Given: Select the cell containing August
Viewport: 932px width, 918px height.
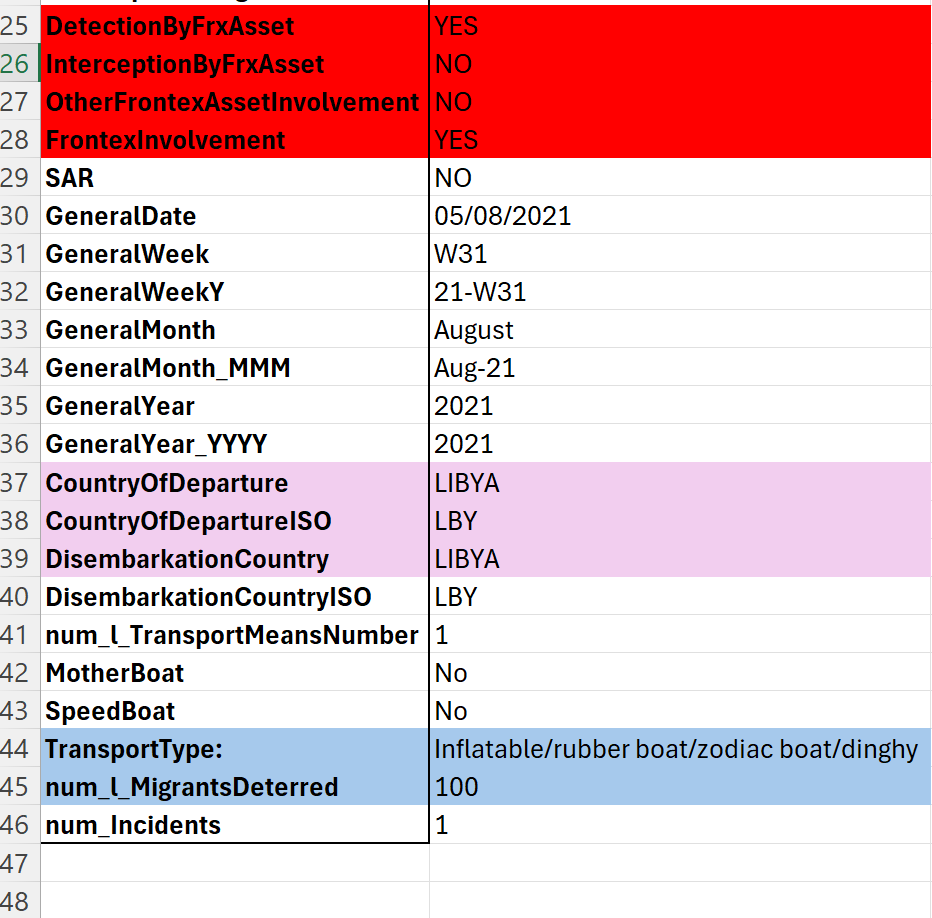Looking at the screenshot, I should [x=474, y=330].
